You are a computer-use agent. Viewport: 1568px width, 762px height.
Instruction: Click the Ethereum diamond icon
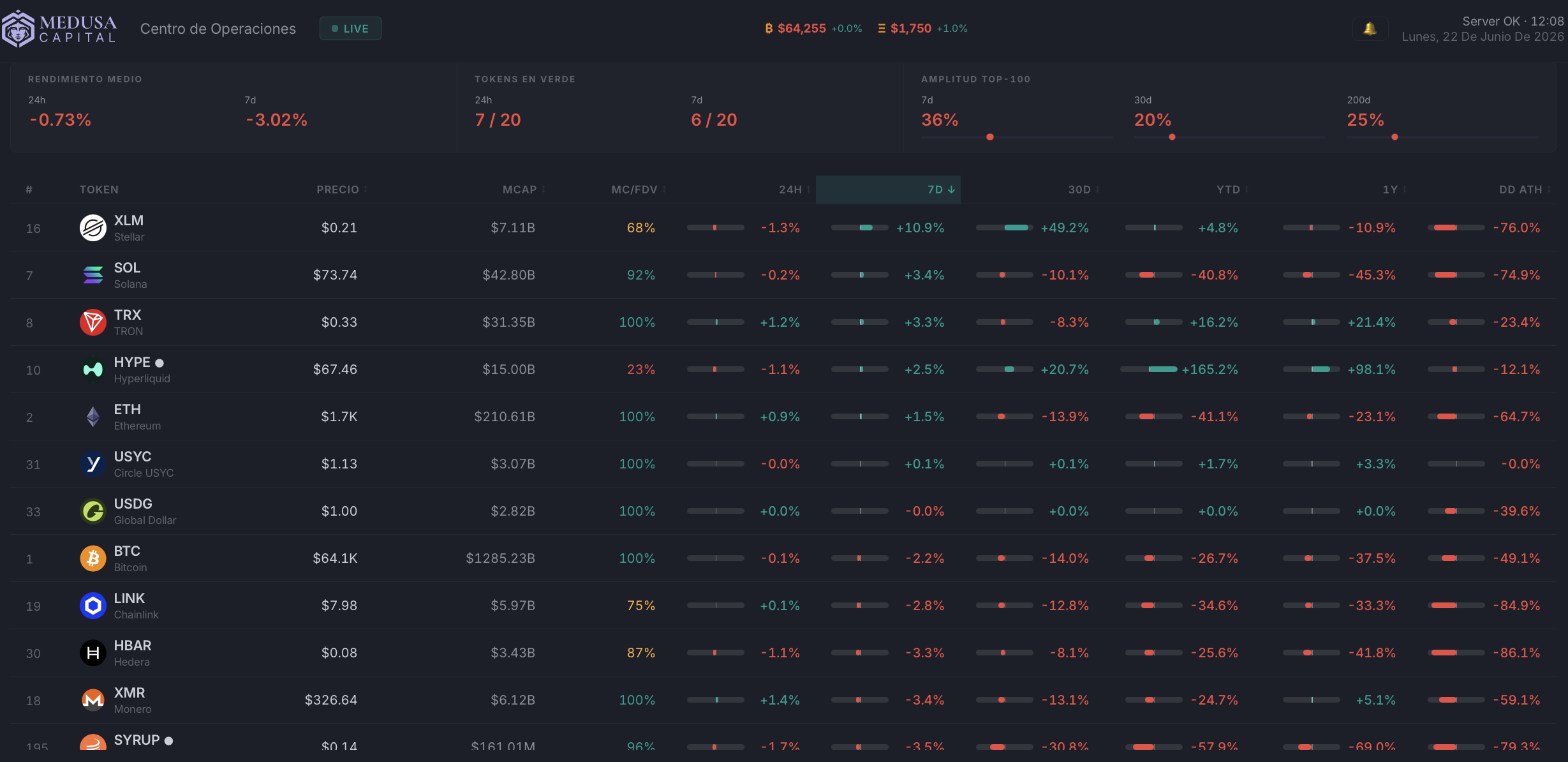coord(93,417)
